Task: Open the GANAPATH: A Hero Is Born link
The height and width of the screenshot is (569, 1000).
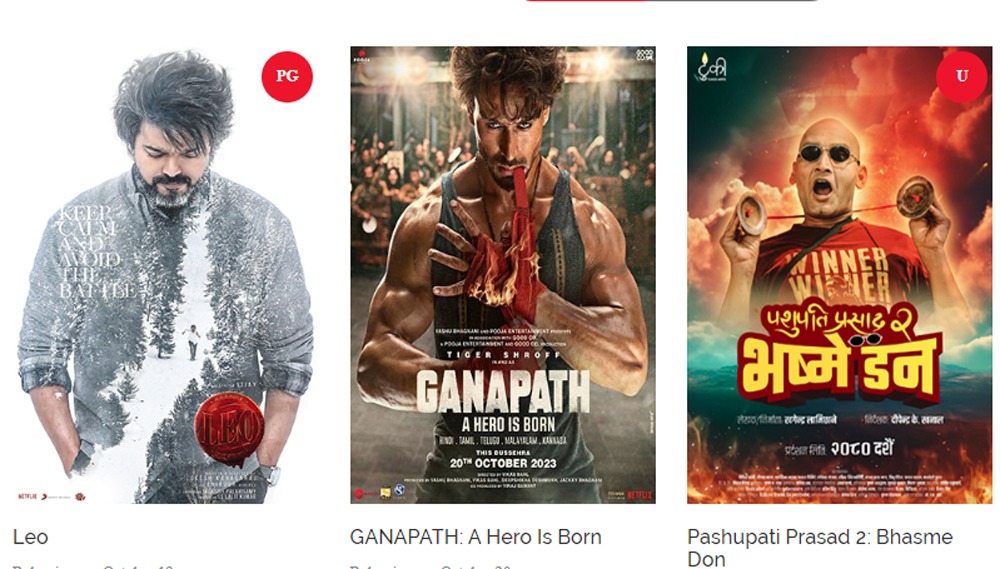Action: [476, 537]
